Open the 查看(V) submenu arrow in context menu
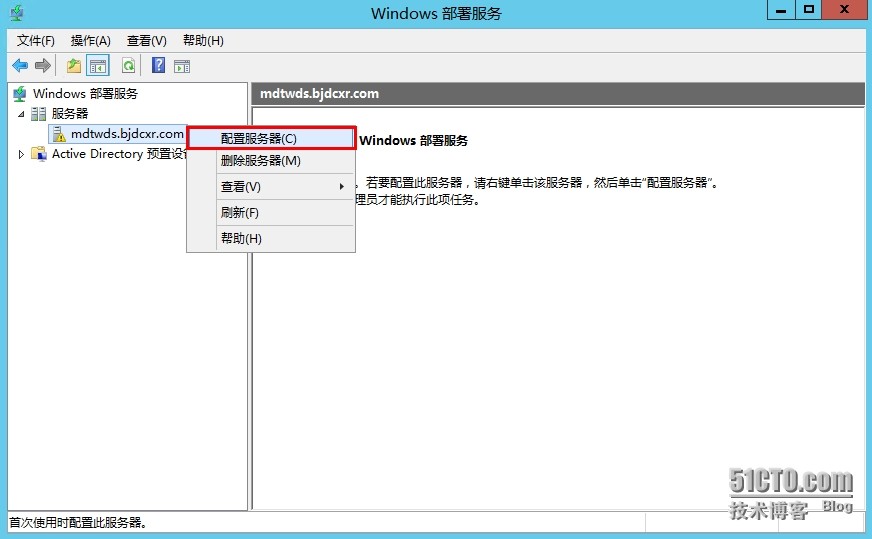The height and width of the screenshot is (539, 872). (x=342, y=186)
